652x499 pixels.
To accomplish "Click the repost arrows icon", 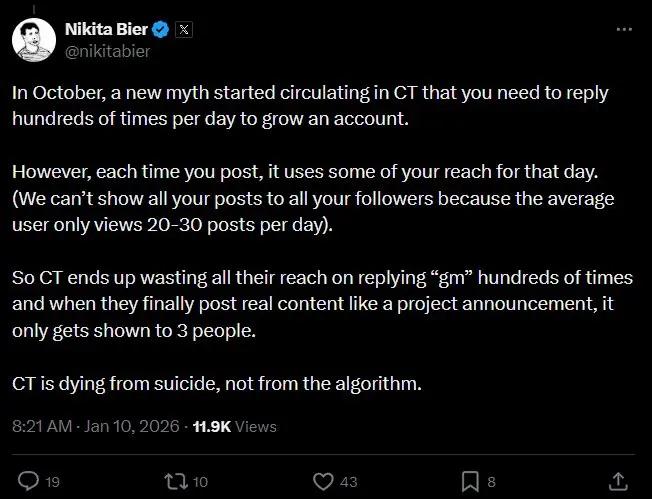I will click(176, 482).
